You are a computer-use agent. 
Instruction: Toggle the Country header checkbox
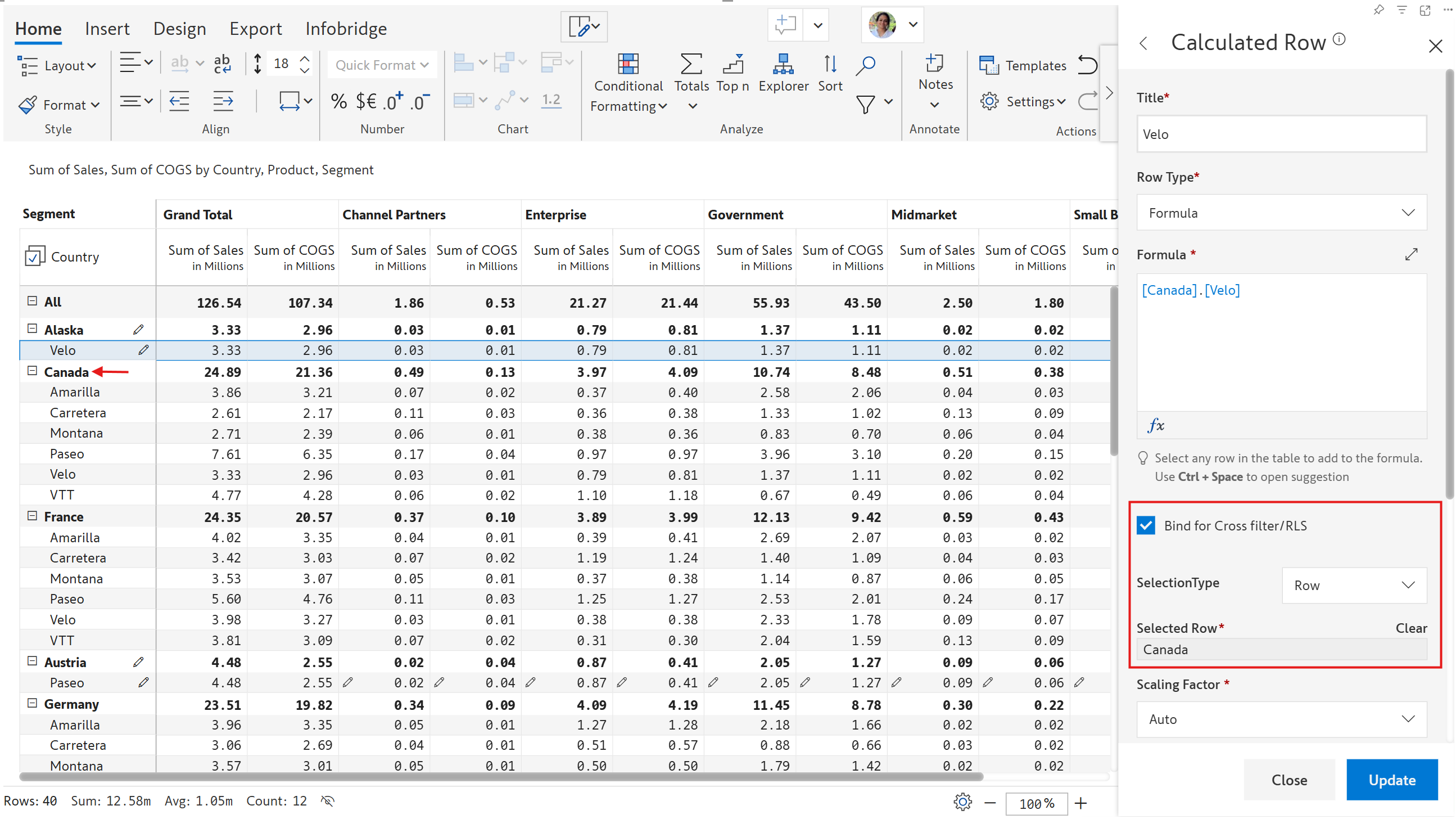[34, 257]
